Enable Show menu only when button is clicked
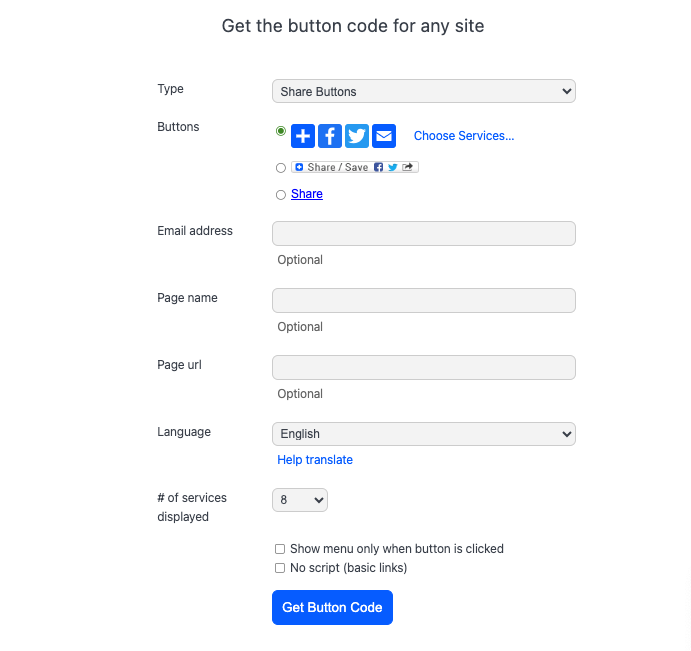 (x=280, y=549)
